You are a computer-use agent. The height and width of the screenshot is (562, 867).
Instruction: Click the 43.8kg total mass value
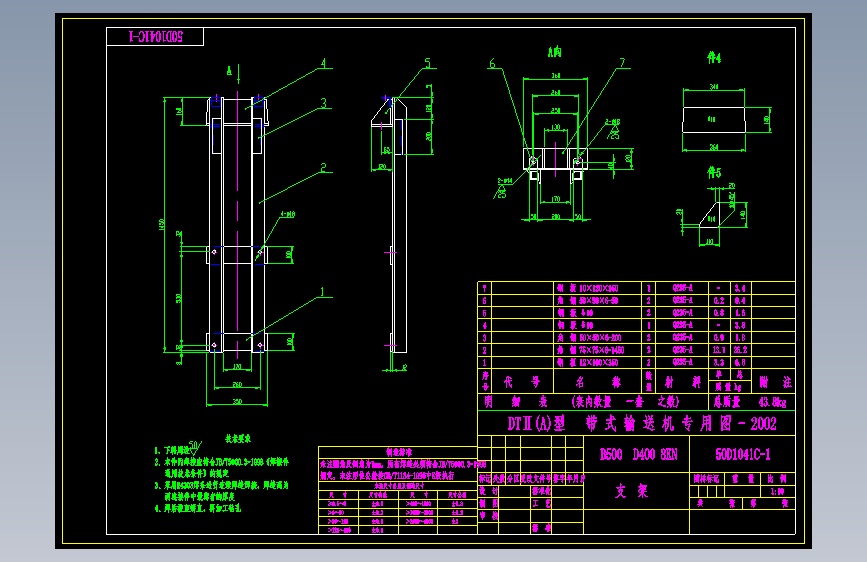772,402
